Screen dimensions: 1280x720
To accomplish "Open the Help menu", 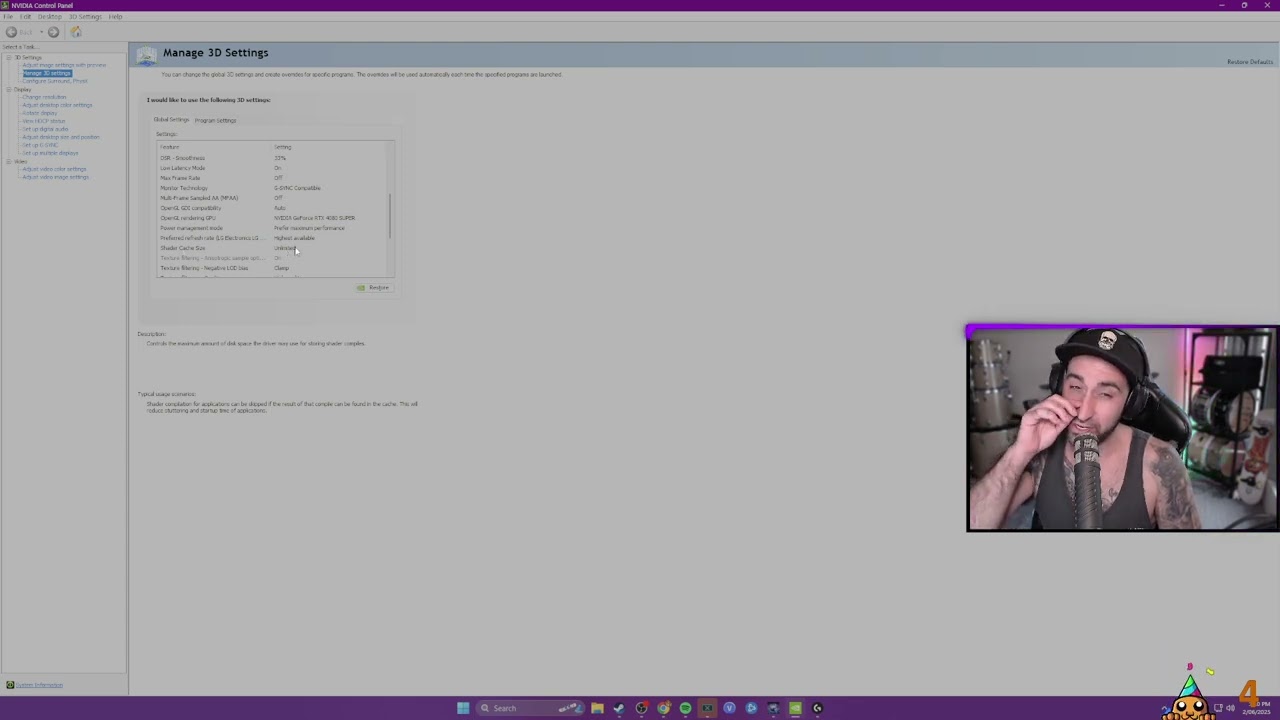I will click(x=115, y=17).
